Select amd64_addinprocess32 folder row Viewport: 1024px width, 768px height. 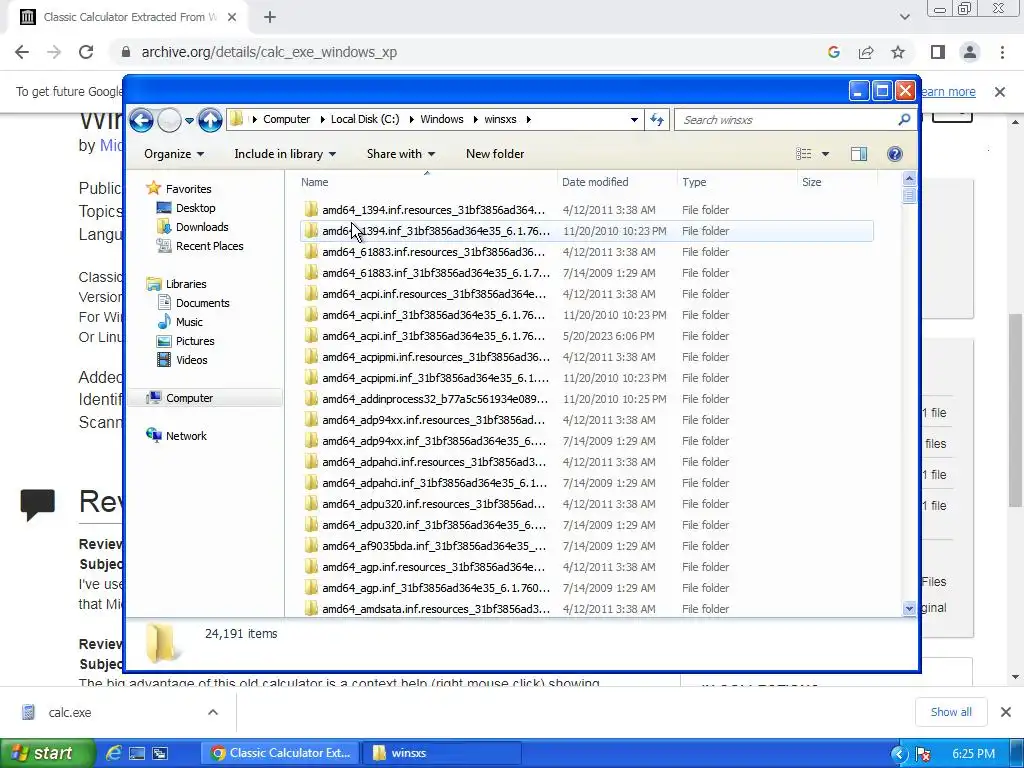[x=586, y=399]
